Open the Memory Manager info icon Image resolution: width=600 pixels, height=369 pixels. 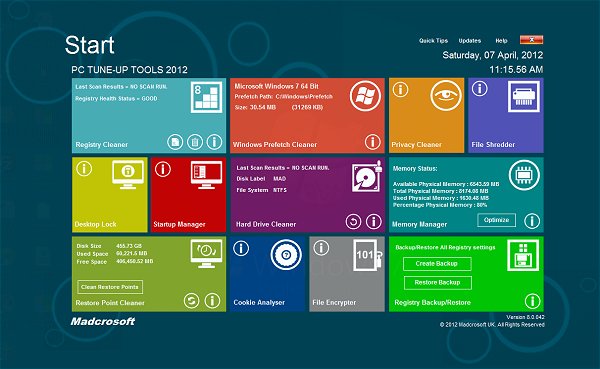coord(532,220)
